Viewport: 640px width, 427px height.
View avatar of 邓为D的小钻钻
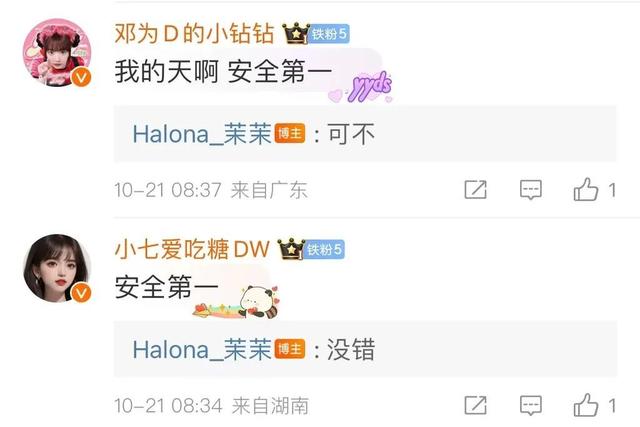[x=57, y=52]
